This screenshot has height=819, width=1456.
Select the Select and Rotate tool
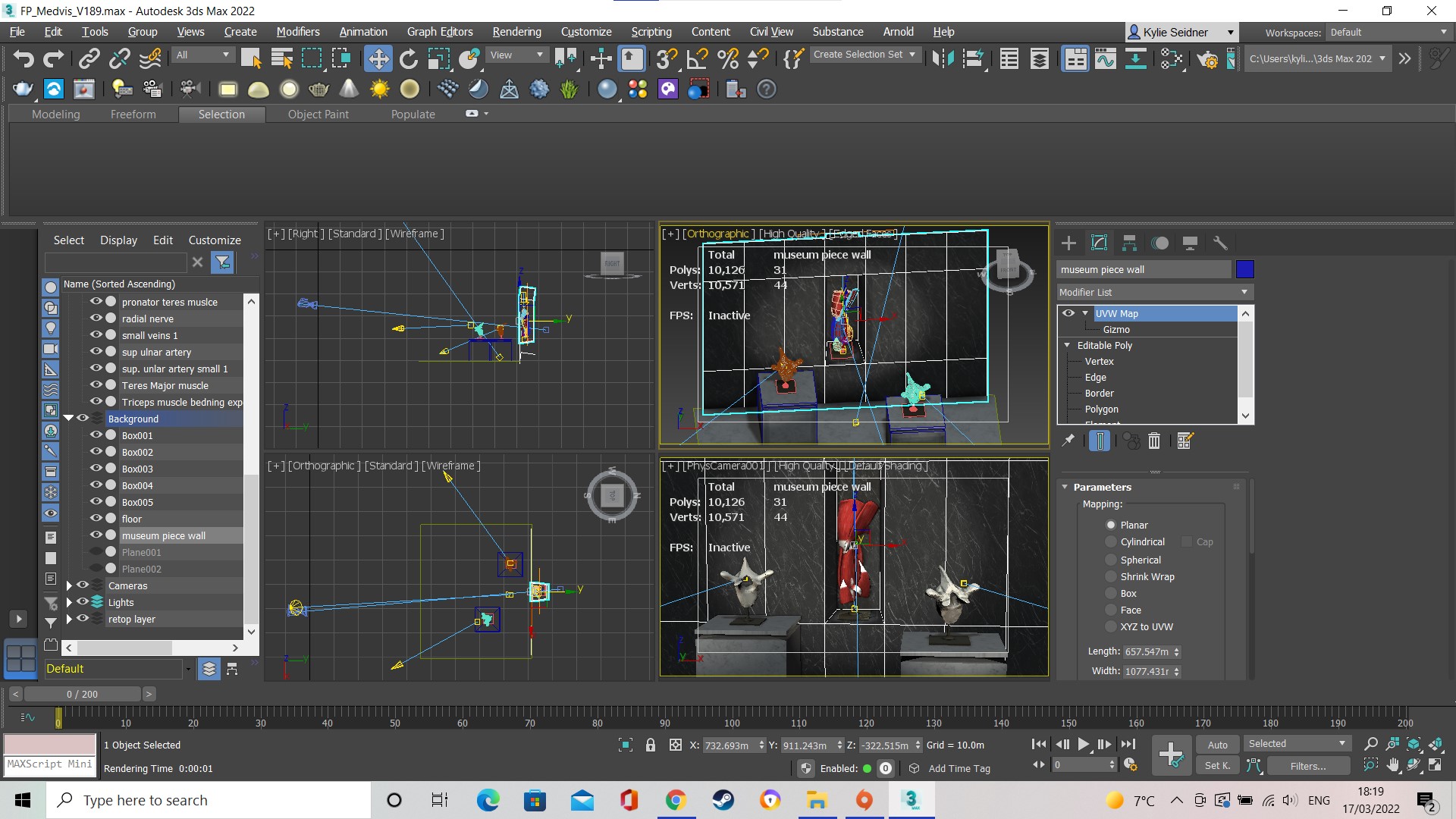pyautogui.click(x=409, y=58)
